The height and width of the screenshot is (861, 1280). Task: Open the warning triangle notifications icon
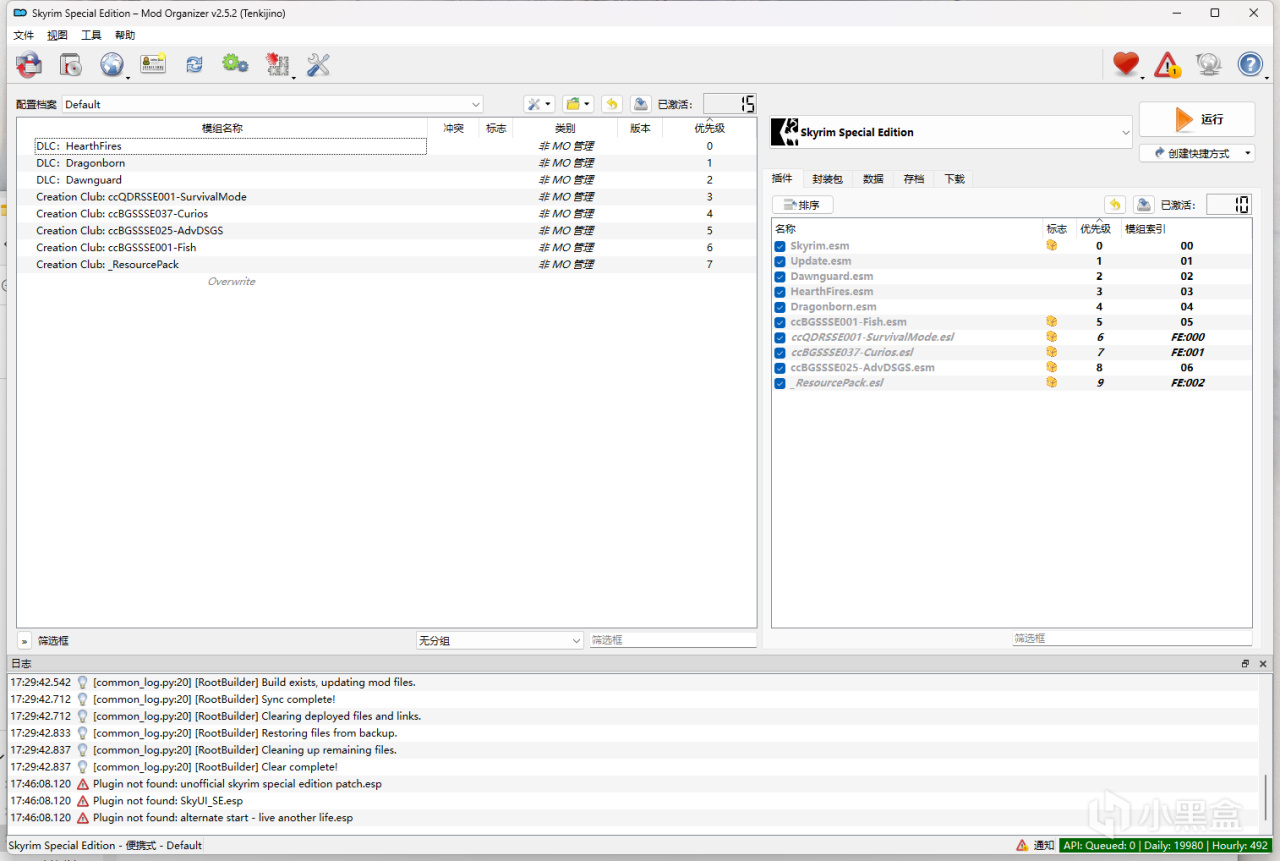[x=1167, y=65]
